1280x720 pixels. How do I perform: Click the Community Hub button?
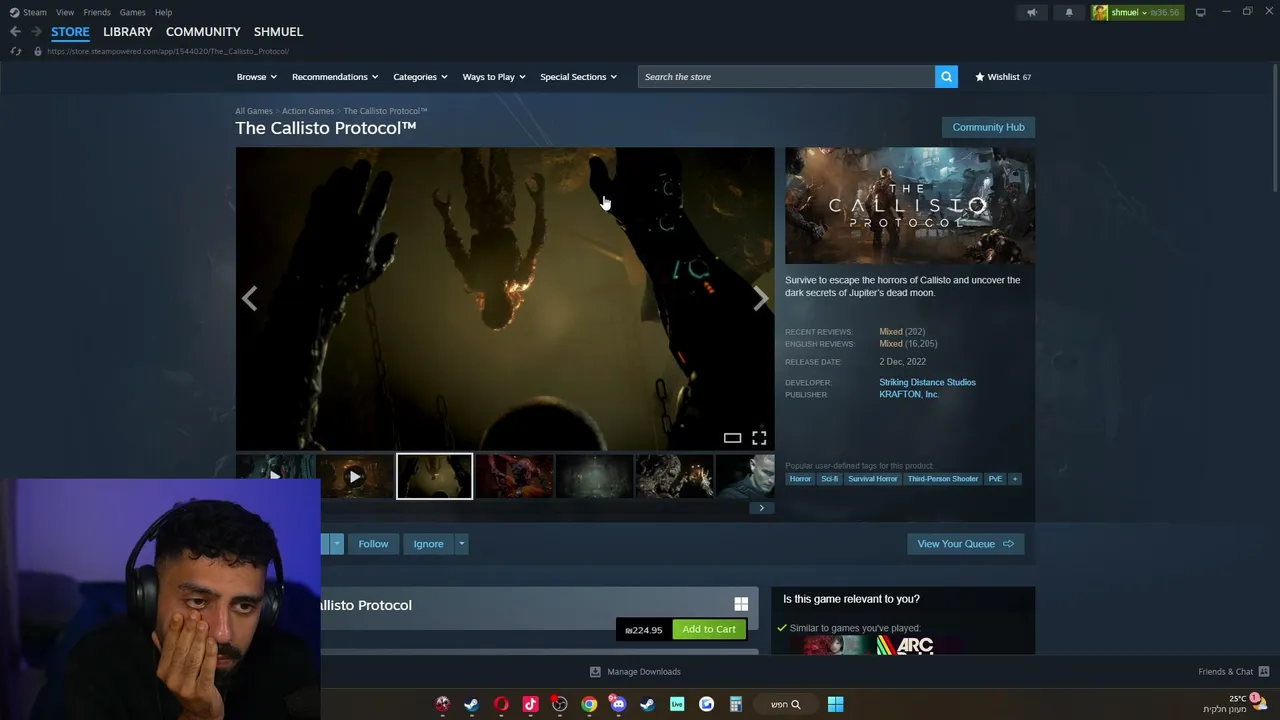pos(988,127)
